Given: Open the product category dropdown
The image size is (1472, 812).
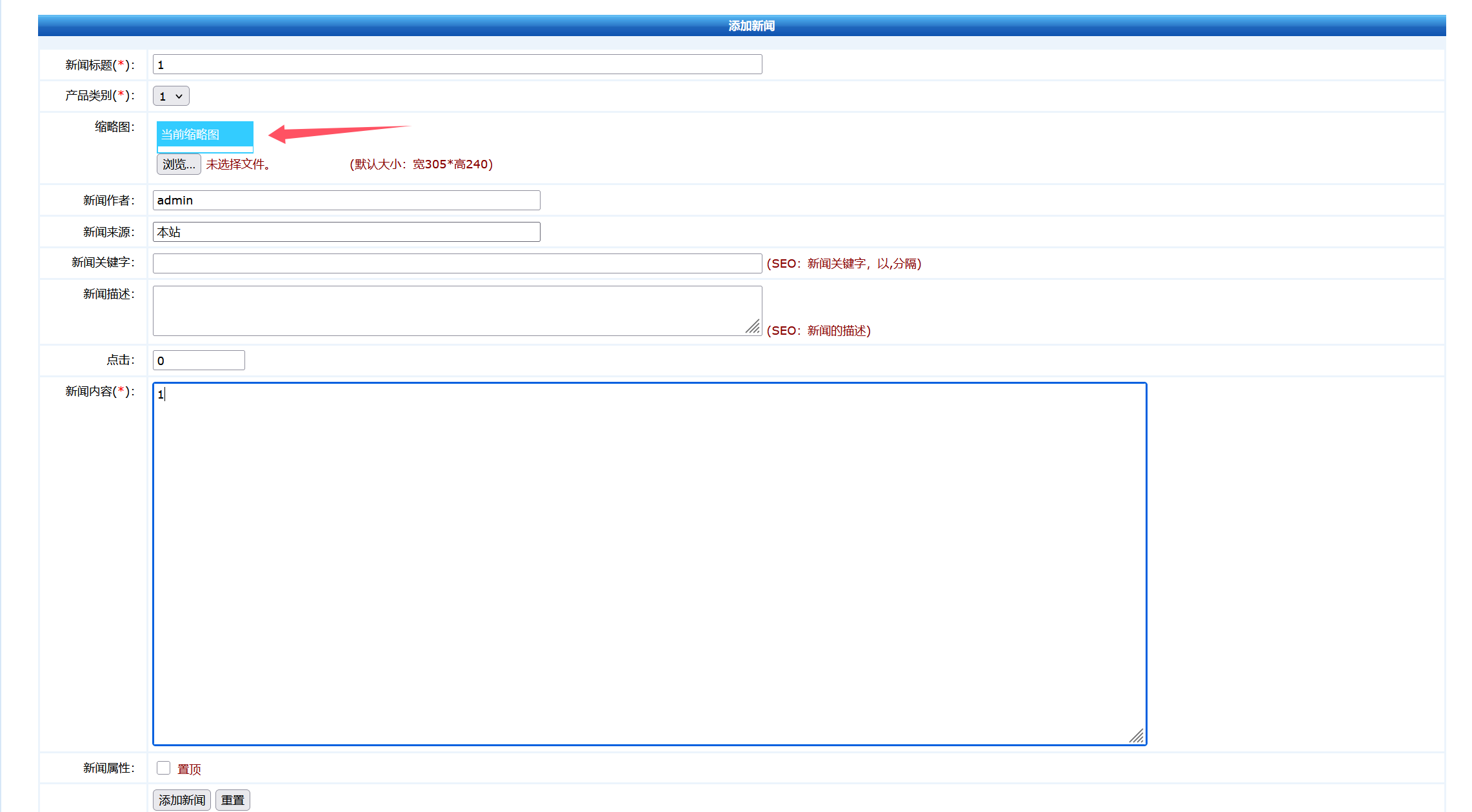Looking at the screenshot, I should [x=170, y=96].
